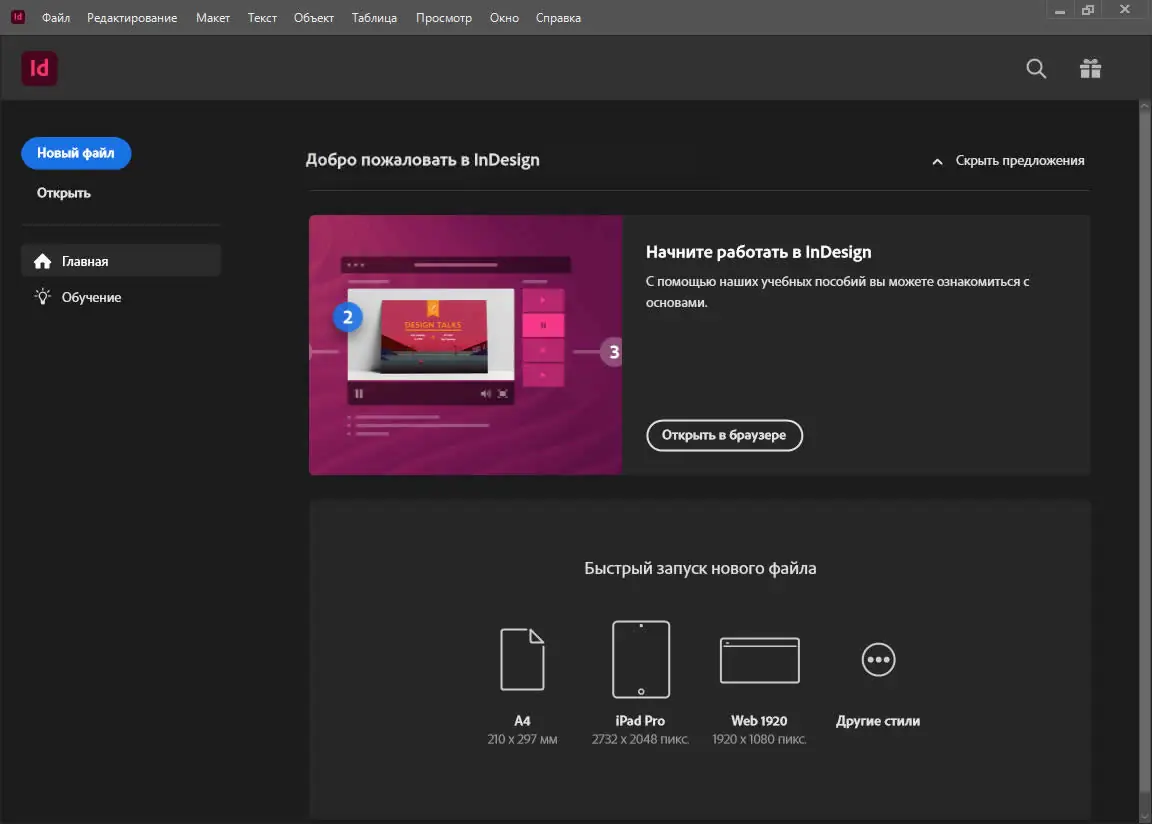Click the A4 label text
Image resolution: width=1152 pixels, height=824 pixels.
tap(522, 720)
